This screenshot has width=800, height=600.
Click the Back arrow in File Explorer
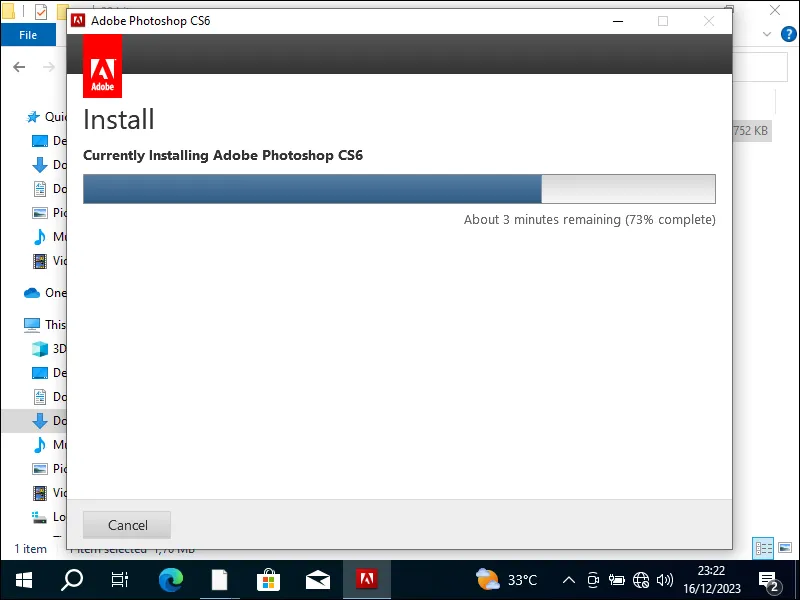[x=19, y=67]
